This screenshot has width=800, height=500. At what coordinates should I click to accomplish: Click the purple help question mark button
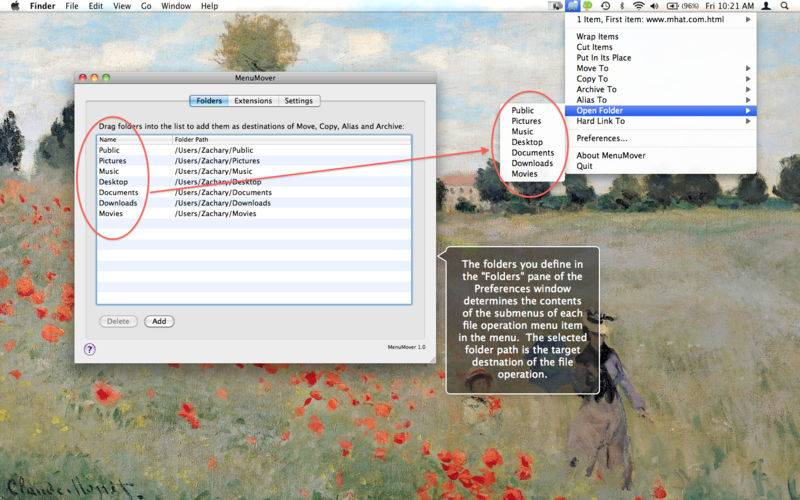[x=90, y=349]
